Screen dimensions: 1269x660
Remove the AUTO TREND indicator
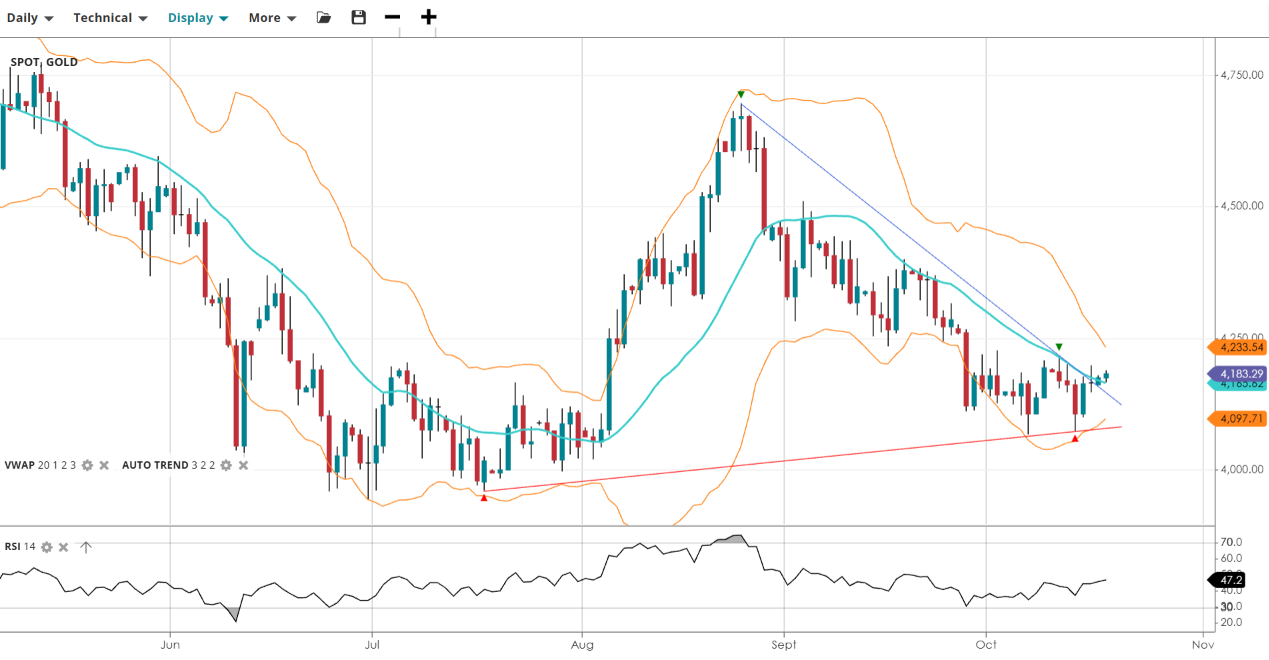243,465
